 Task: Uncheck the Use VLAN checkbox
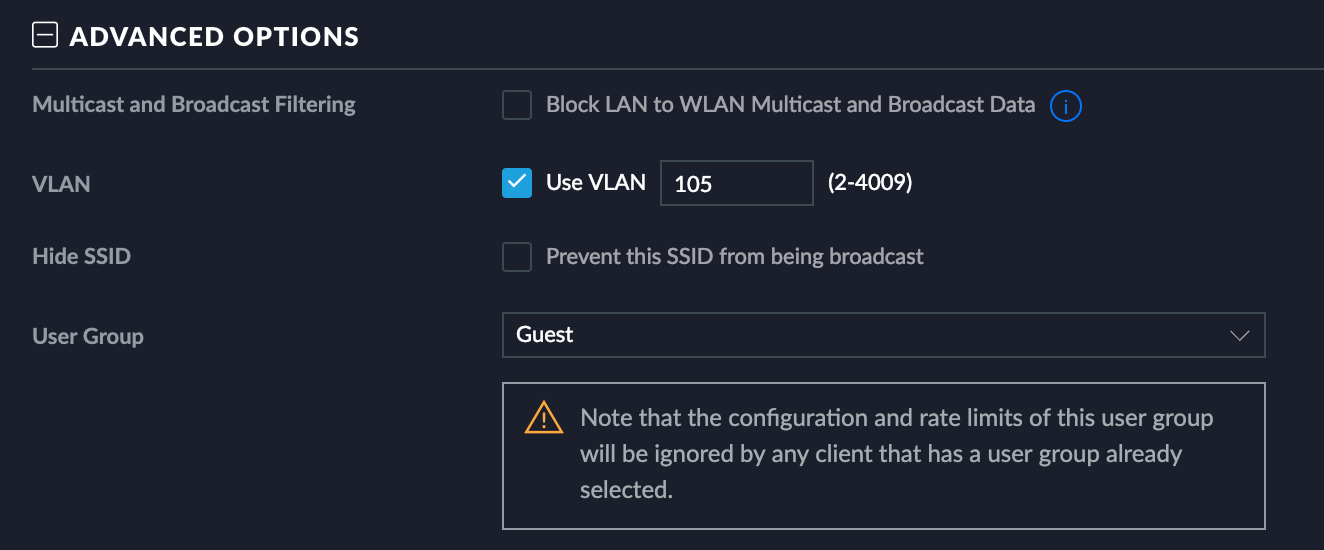pyautogui.click(x=517, y=183)
